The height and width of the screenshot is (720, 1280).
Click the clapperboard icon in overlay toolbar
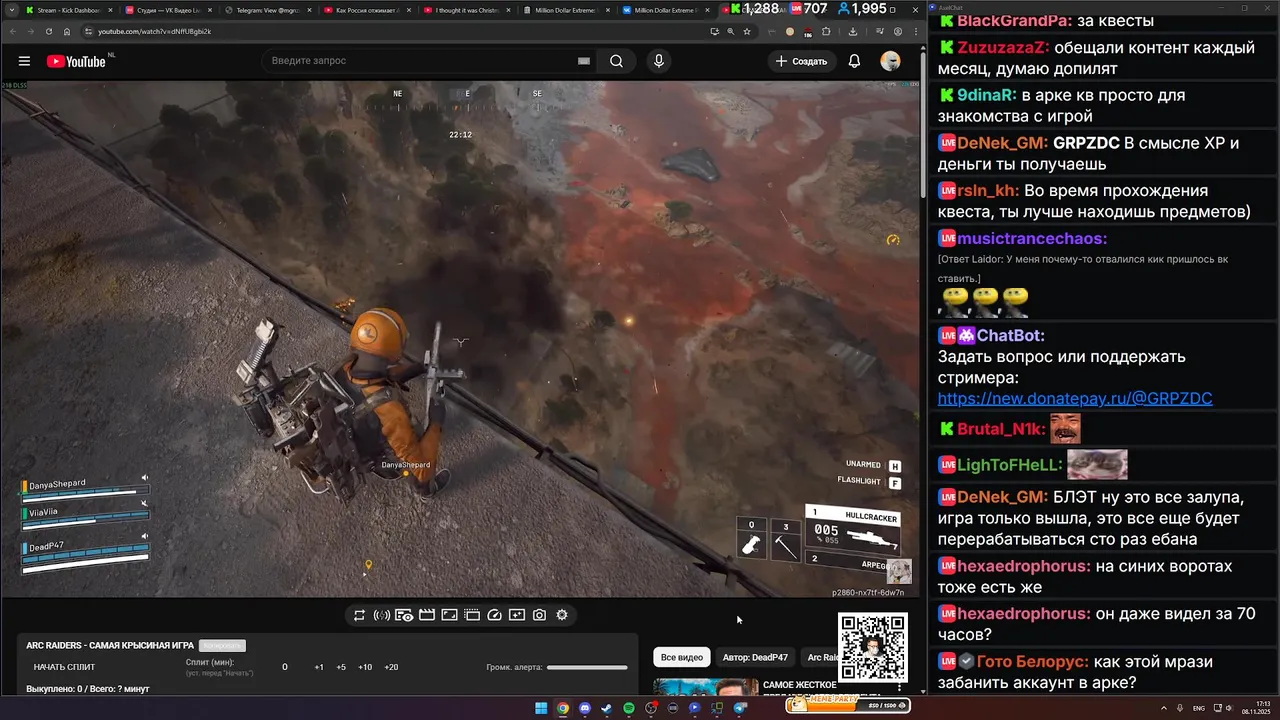click(x=427, y=615)
